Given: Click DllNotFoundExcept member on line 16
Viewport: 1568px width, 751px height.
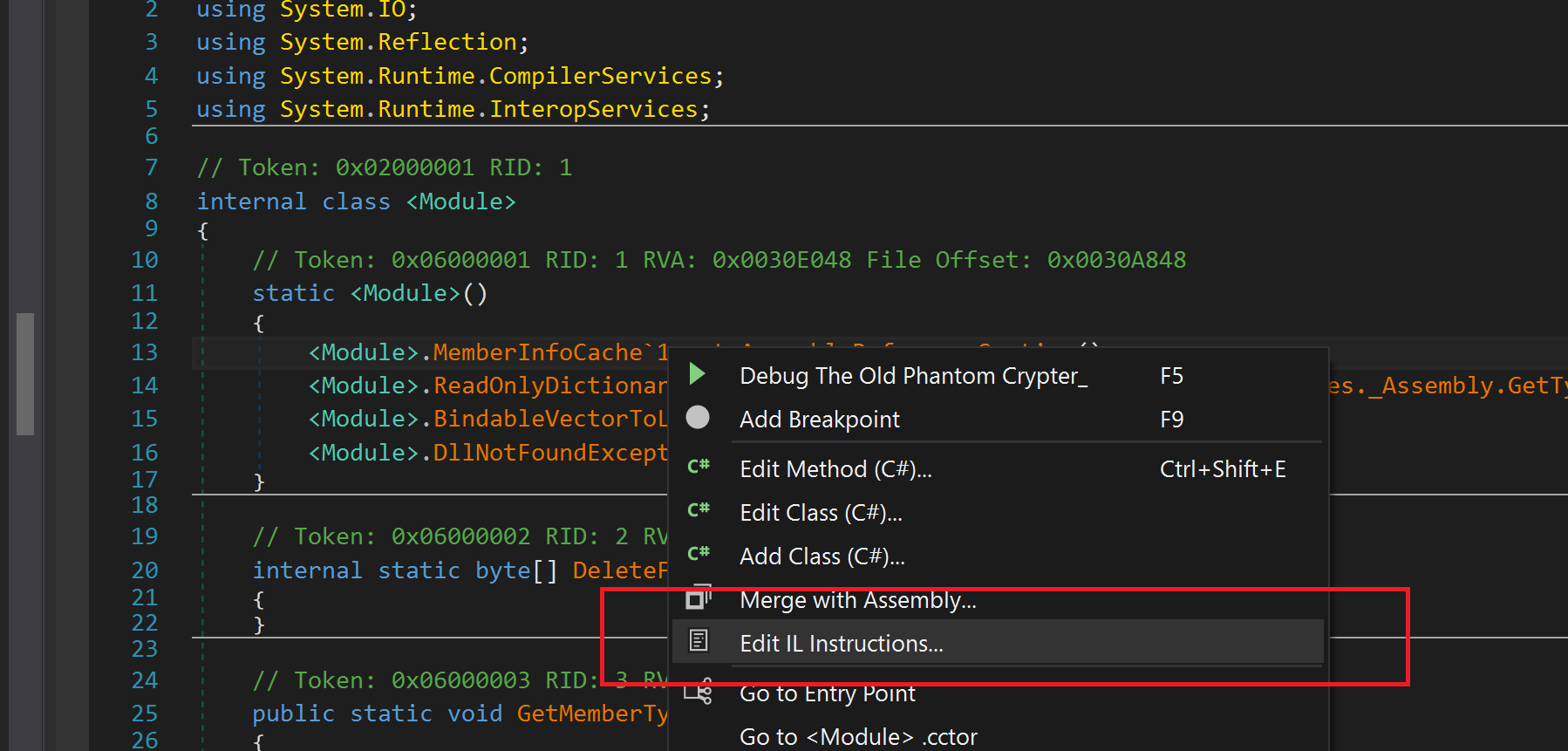Looking at the screenshot, I should [550, 453].
